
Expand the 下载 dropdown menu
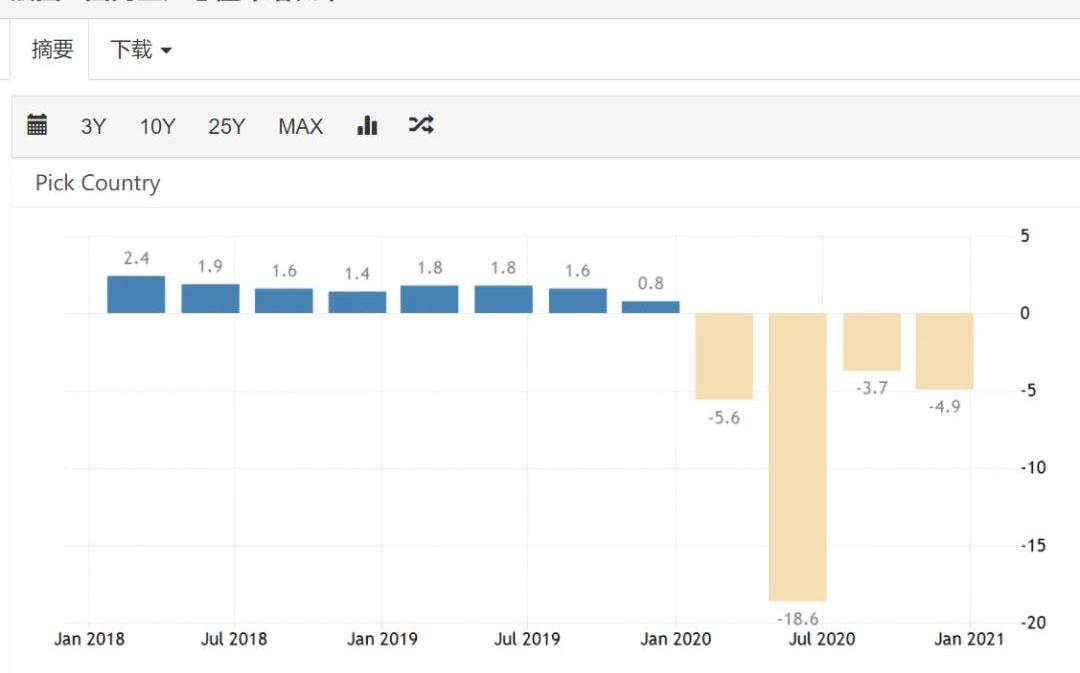click(x=140, y=49)
